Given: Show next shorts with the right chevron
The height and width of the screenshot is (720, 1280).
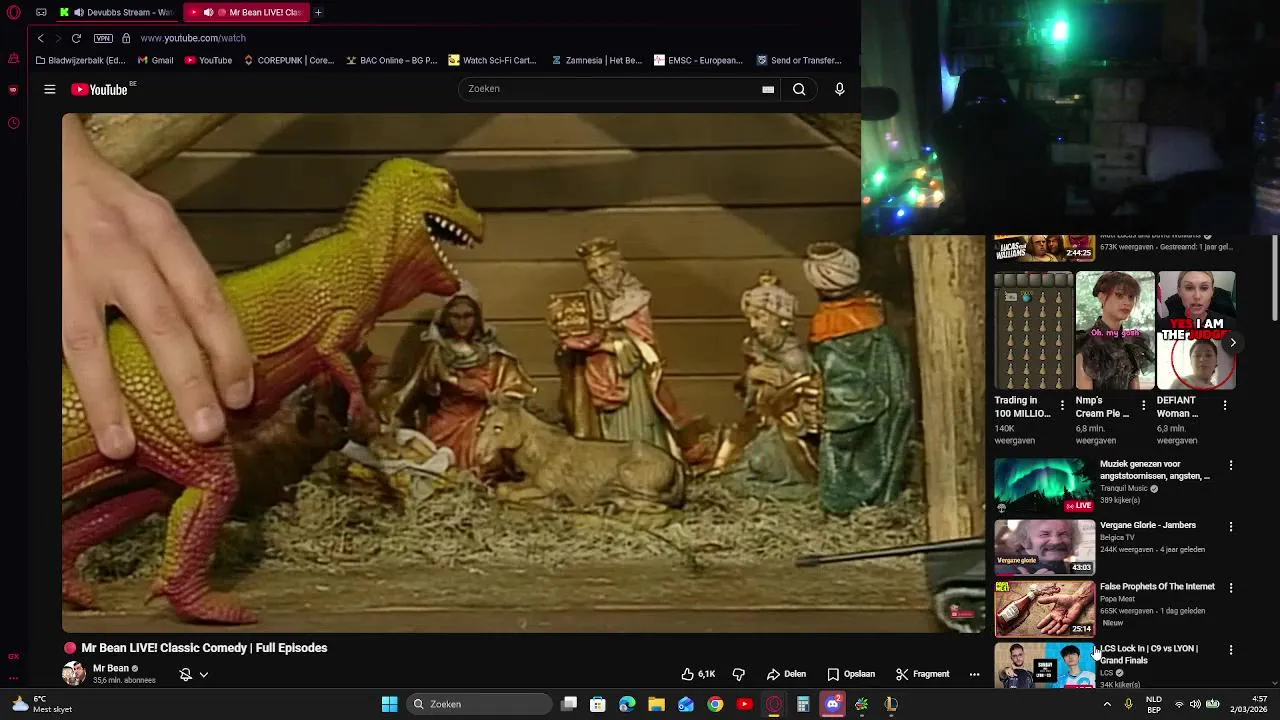Looking at the screenshot, I should (1233, 342).
